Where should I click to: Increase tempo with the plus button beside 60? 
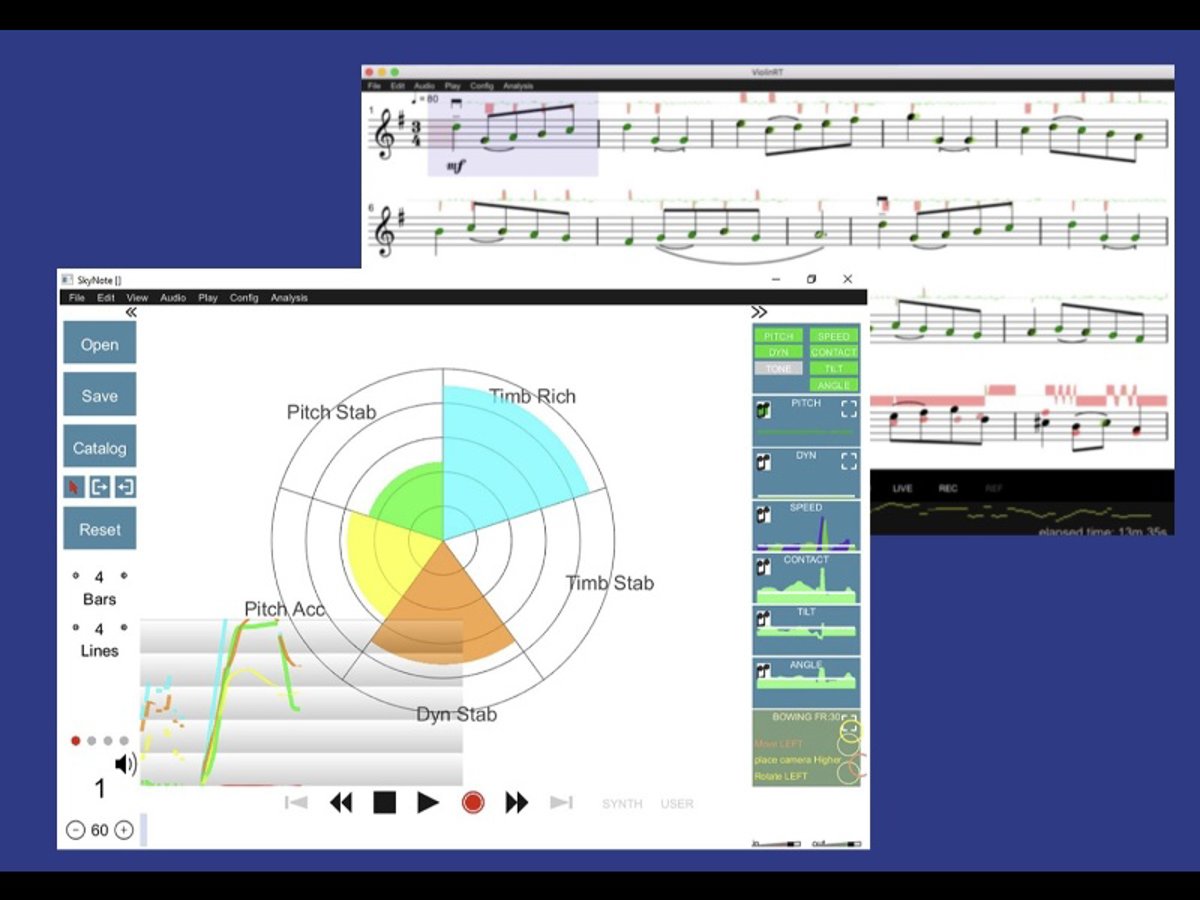[x=124, y=830]
